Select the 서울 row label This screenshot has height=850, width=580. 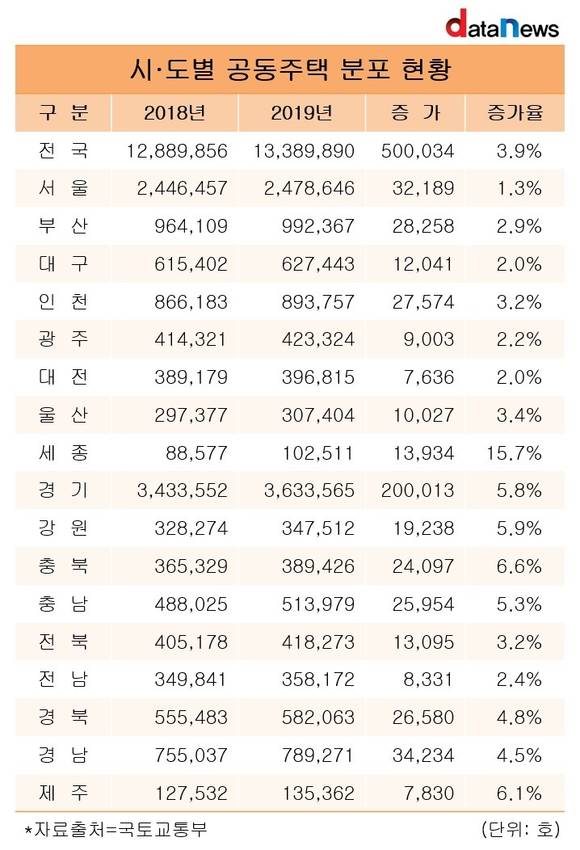pos(63,188)
